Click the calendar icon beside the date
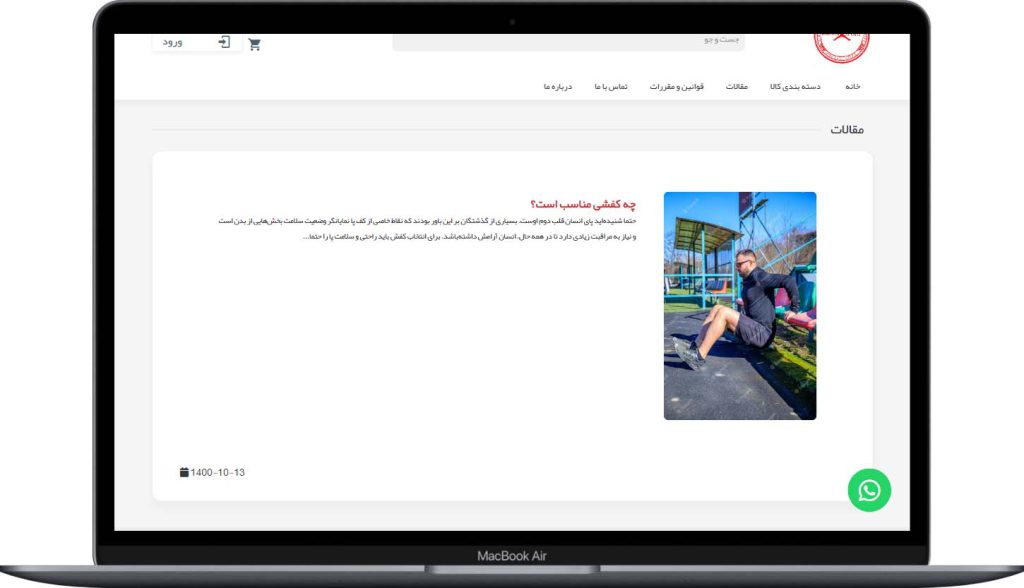Screen dimensions: 1024x588 (x=184, y=472)
